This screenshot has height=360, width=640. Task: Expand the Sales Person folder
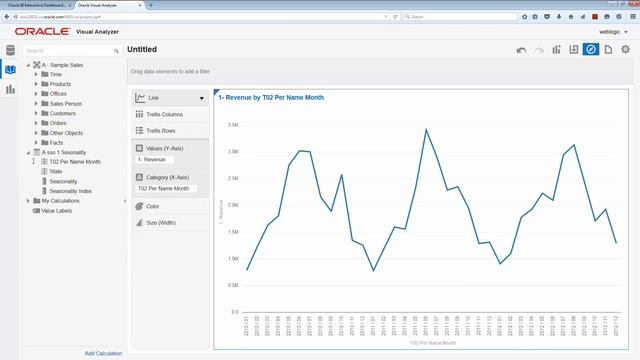tap(36, 103)
